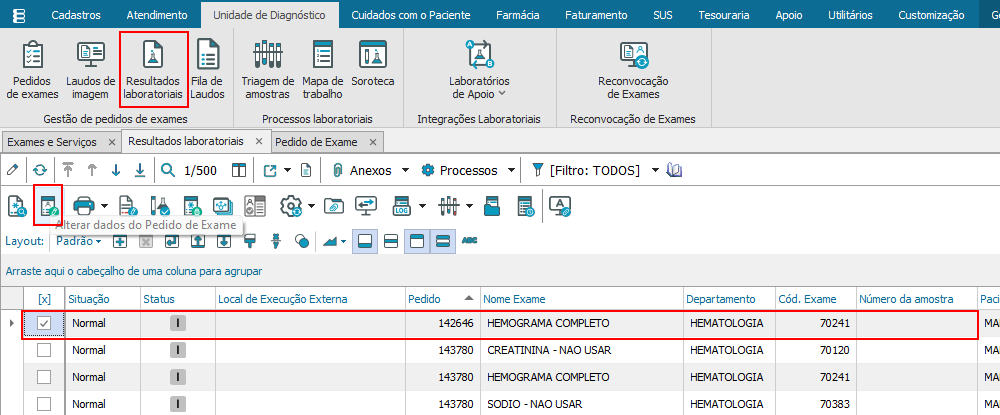1000x415 pixels.
Task: Open the Atendimento menu tab
Action: [x=157, y=15]
